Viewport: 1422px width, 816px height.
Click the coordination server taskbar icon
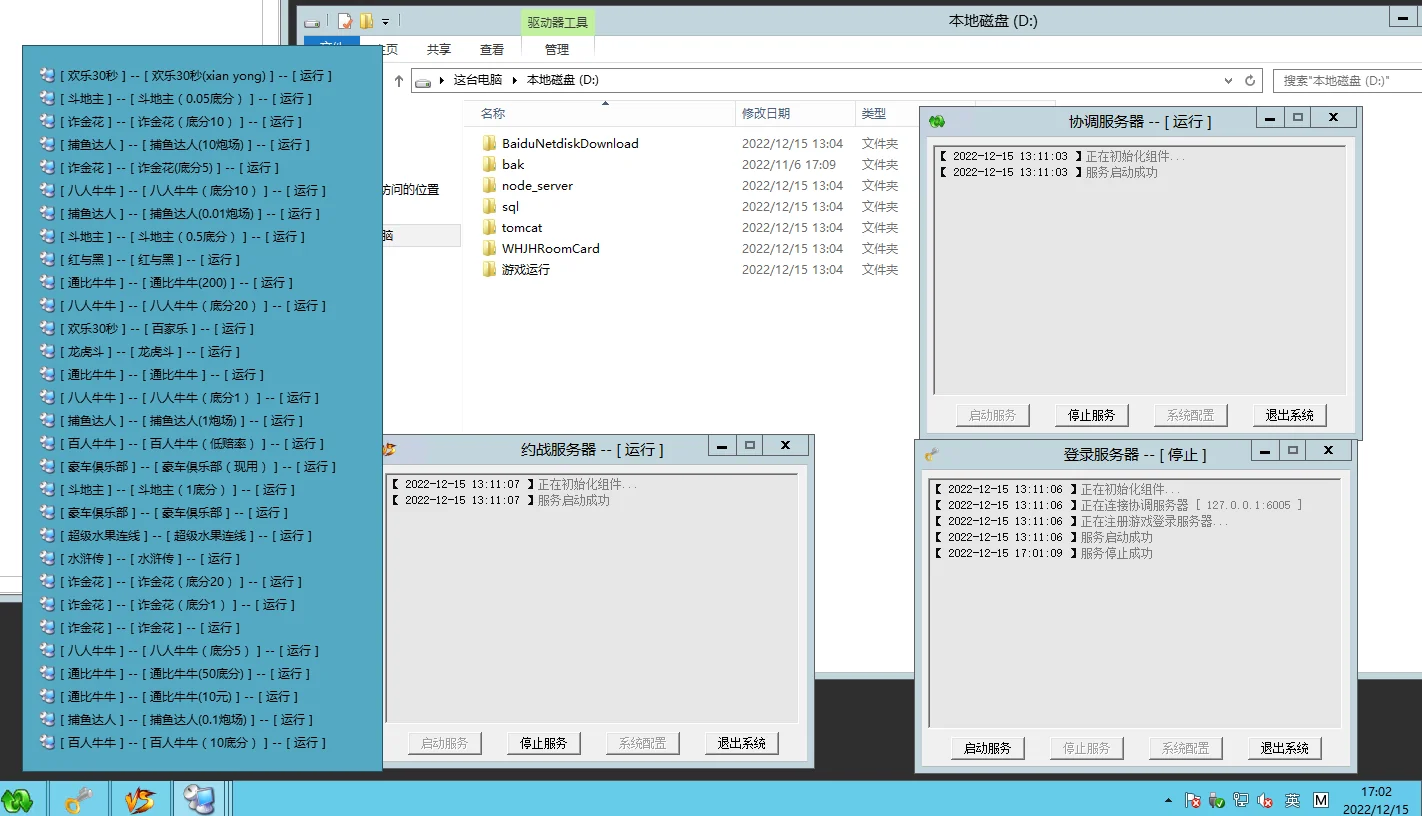pos(18,799)
